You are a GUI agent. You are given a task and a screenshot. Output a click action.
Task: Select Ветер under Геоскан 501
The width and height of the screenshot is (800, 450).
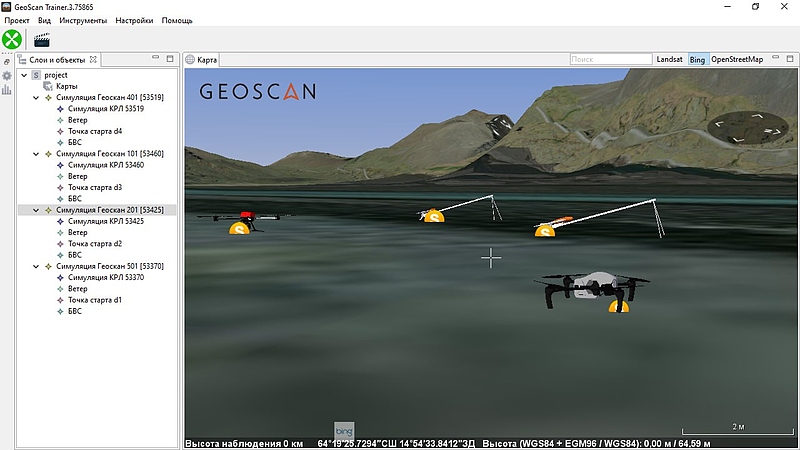point(78,289)
